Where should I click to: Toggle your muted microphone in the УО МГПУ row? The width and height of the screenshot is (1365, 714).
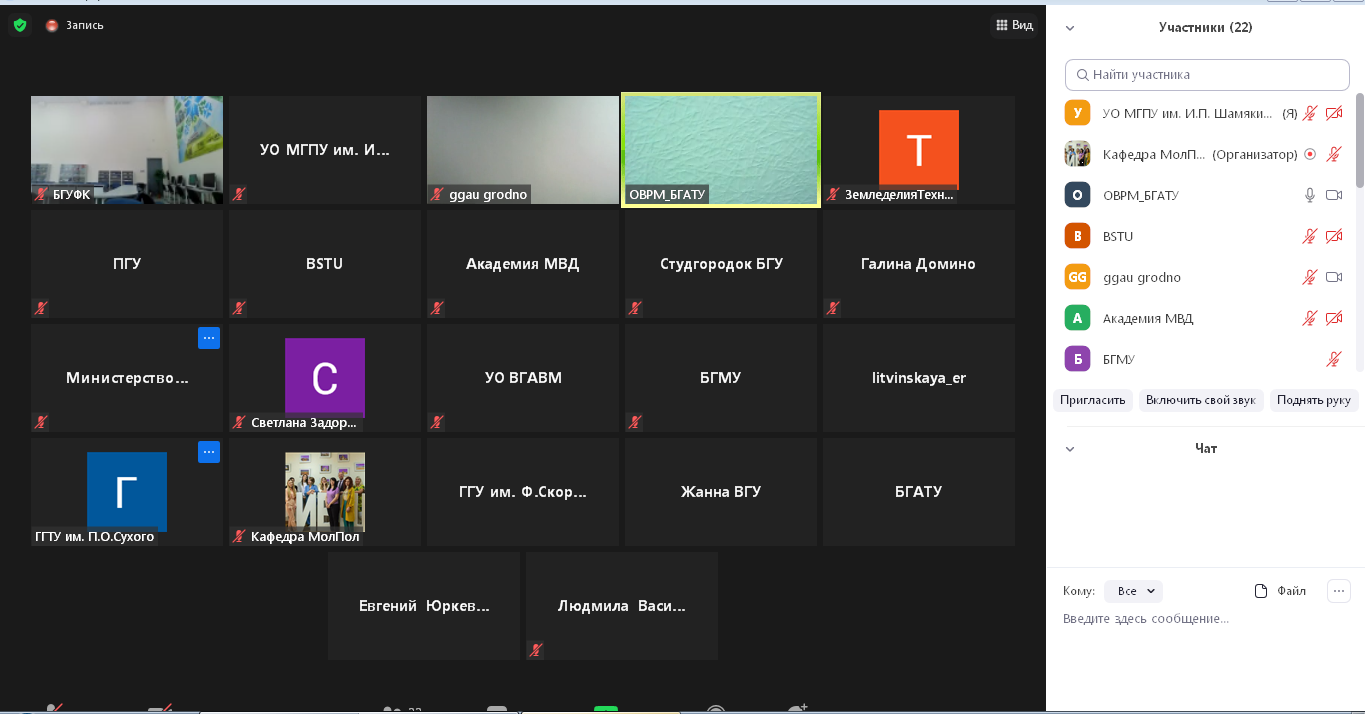coord(1309,113)
